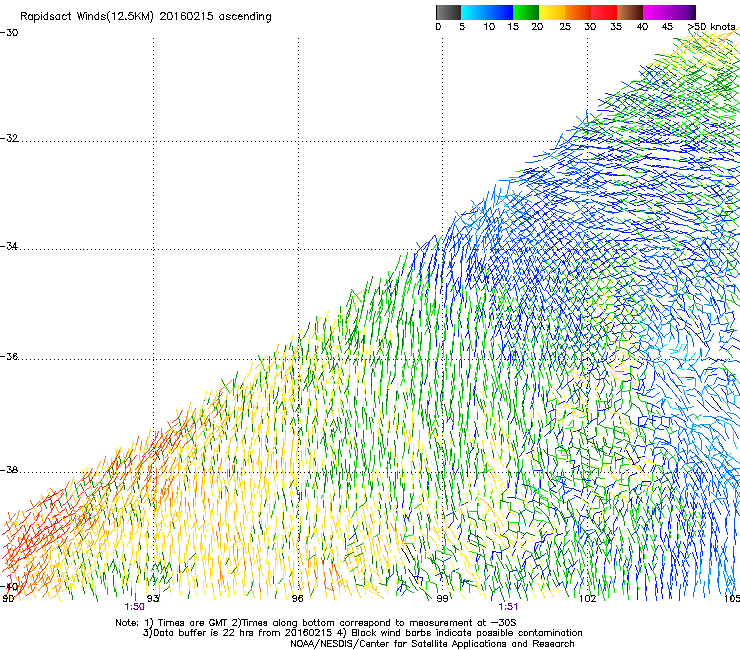Click the '99' longitude axis label

pyautogui.click(x=442, y=599)
